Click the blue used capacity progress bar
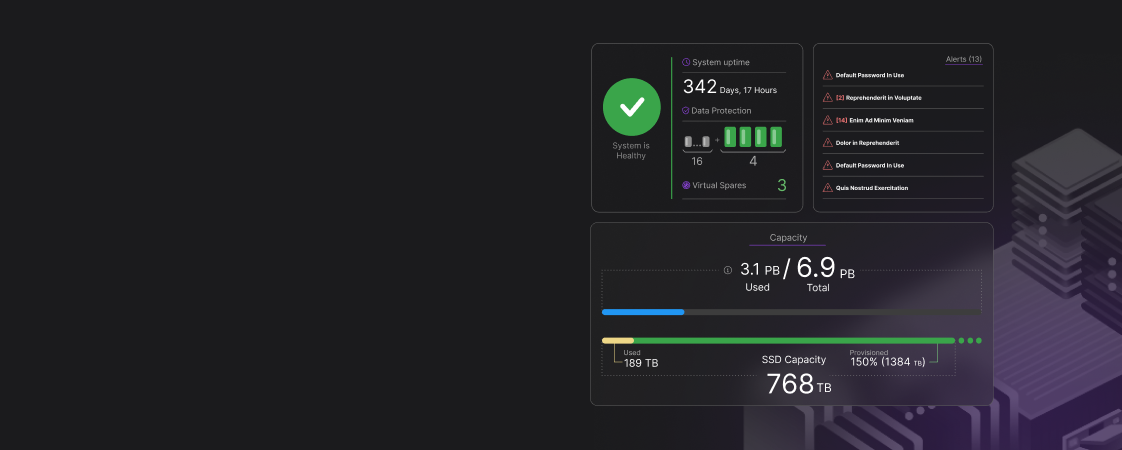1122x450 pixels. coord(643,312)
